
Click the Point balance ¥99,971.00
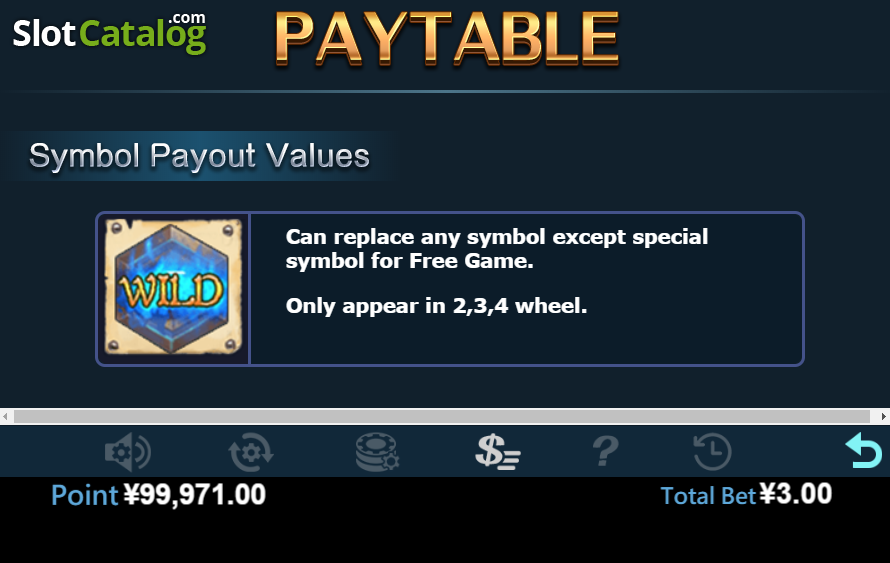tap(195, 494)
